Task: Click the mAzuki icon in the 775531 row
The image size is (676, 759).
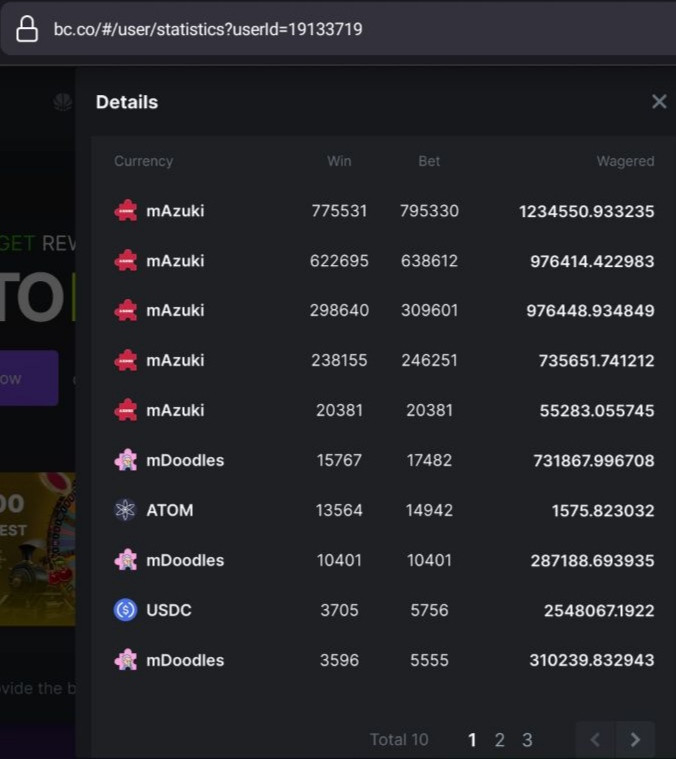Action: click(x=126, y=211)
